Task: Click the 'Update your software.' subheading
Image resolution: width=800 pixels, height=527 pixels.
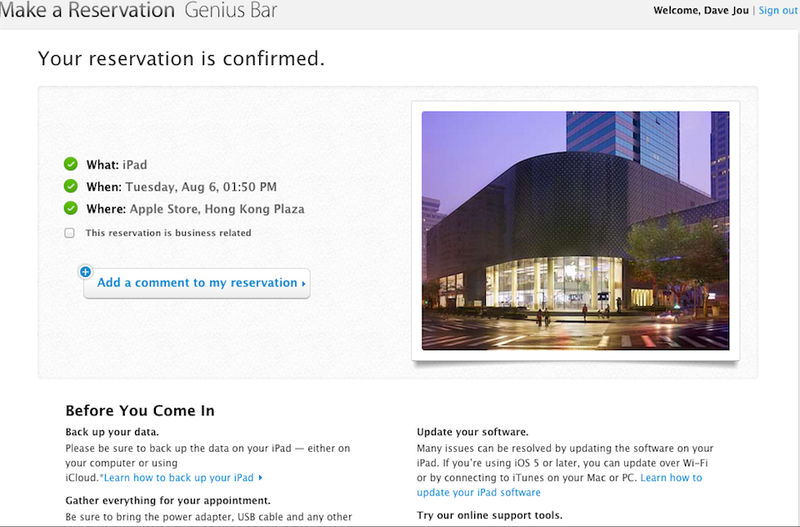Action: pos(472,432)
